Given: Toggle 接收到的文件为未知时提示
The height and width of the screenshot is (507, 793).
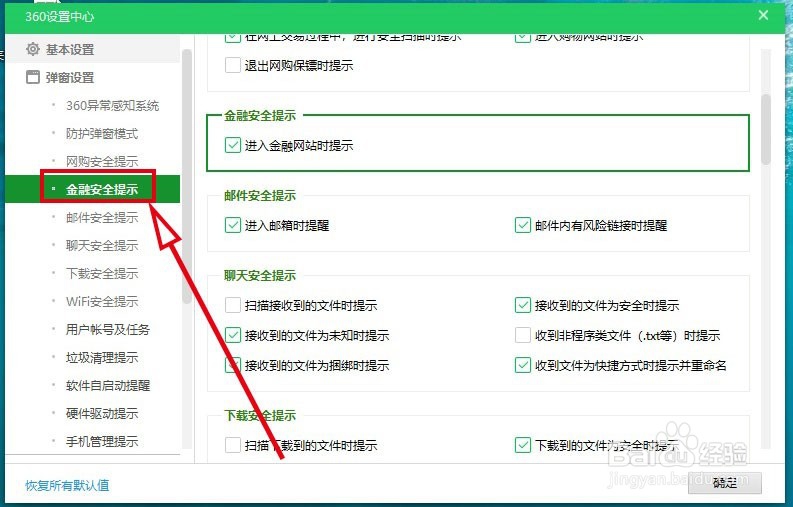Looking at the screenshot, I should point(233,335).
